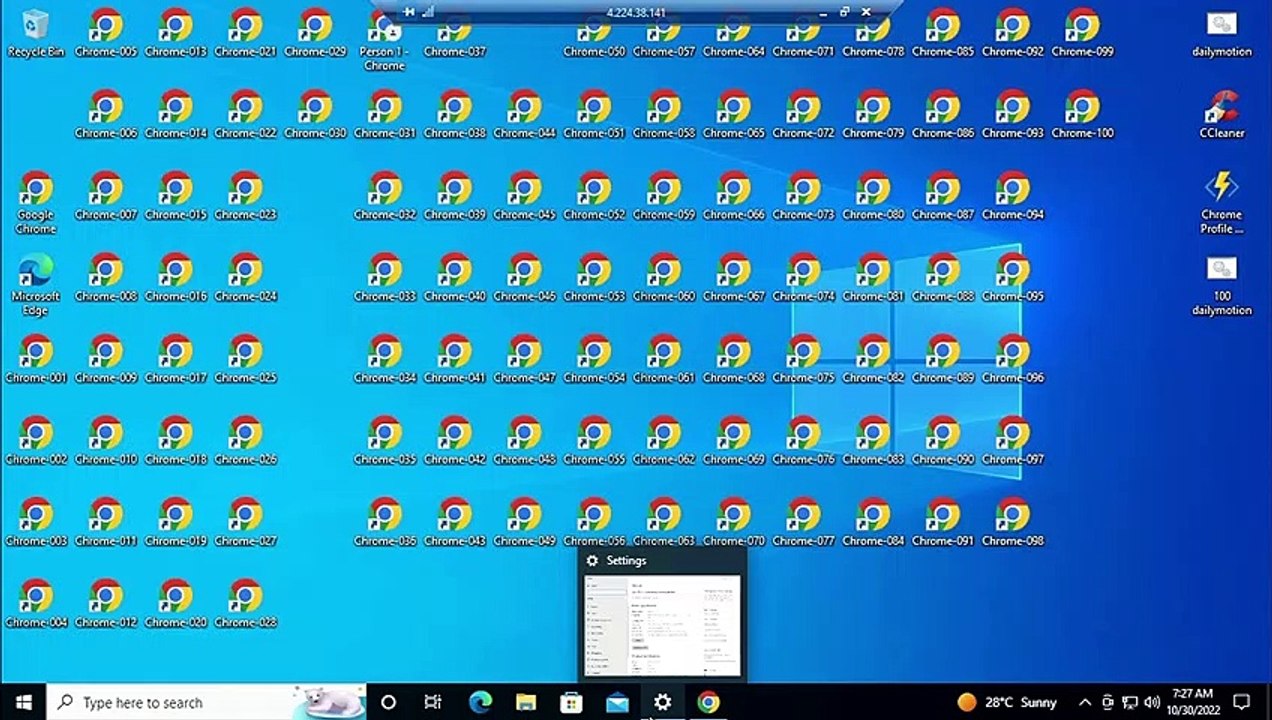Select the Chrome-094 desktop shortcut
1272x720 pixels.
coord(1012,196)
